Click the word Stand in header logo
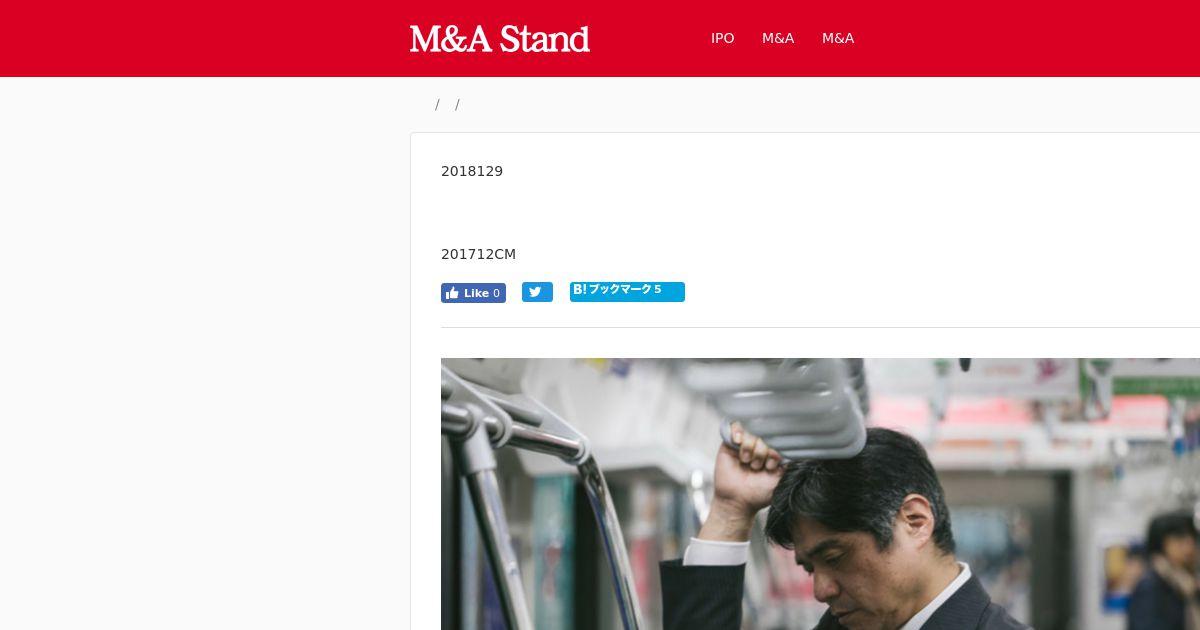This screenshot has width=1200, height=630. (544, 38)
